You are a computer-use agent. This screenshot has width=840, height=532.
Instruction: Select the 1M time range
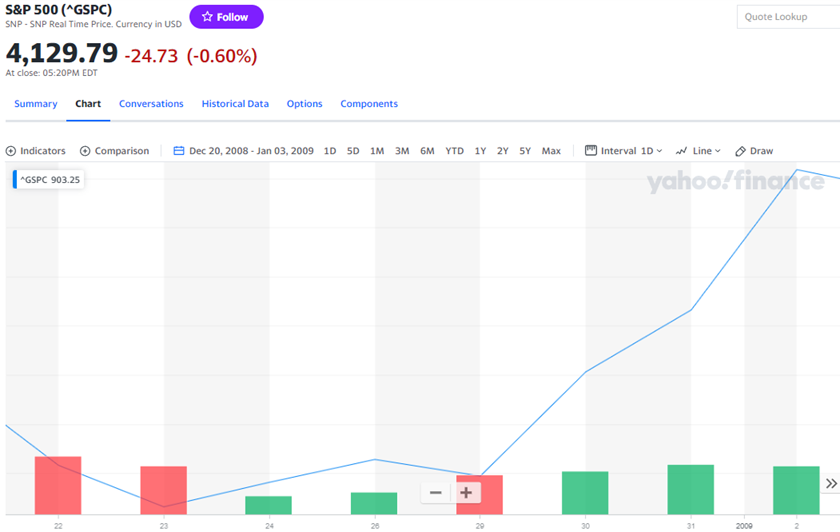(377, 151)
